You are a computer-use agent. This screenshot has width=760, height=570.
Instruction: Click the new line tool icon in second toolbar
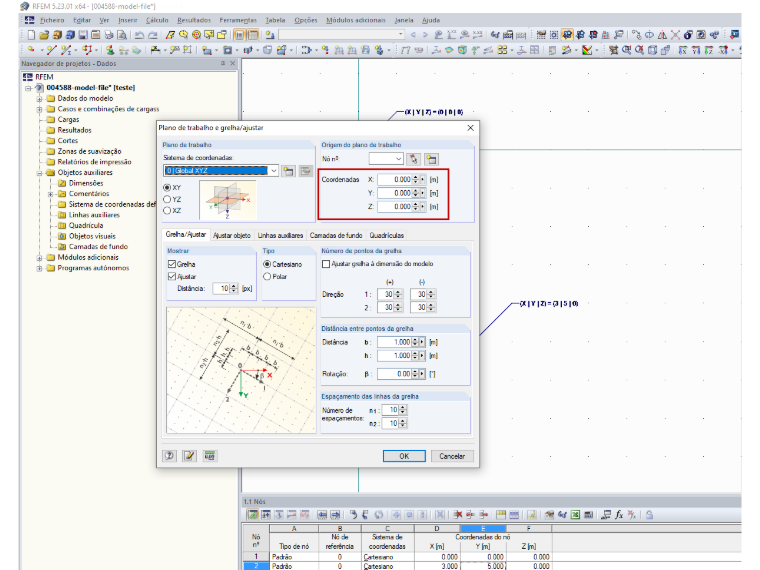pyautogui.click(x=52, y=50)
